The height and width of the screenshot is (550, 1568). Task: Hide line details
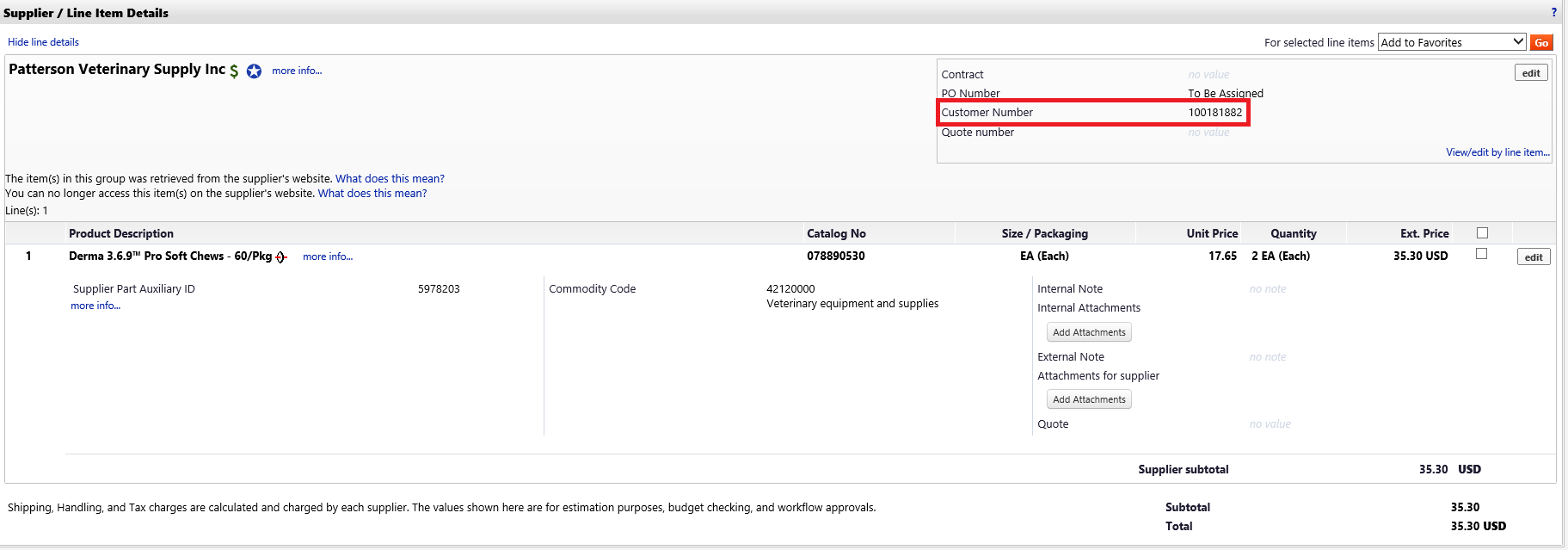[43, 42]
